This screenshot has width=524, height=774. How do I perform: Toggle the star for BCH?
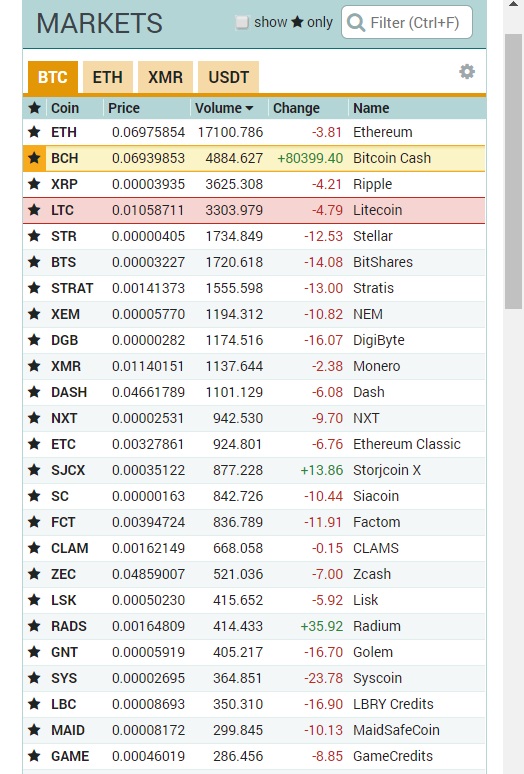(34, 158)
